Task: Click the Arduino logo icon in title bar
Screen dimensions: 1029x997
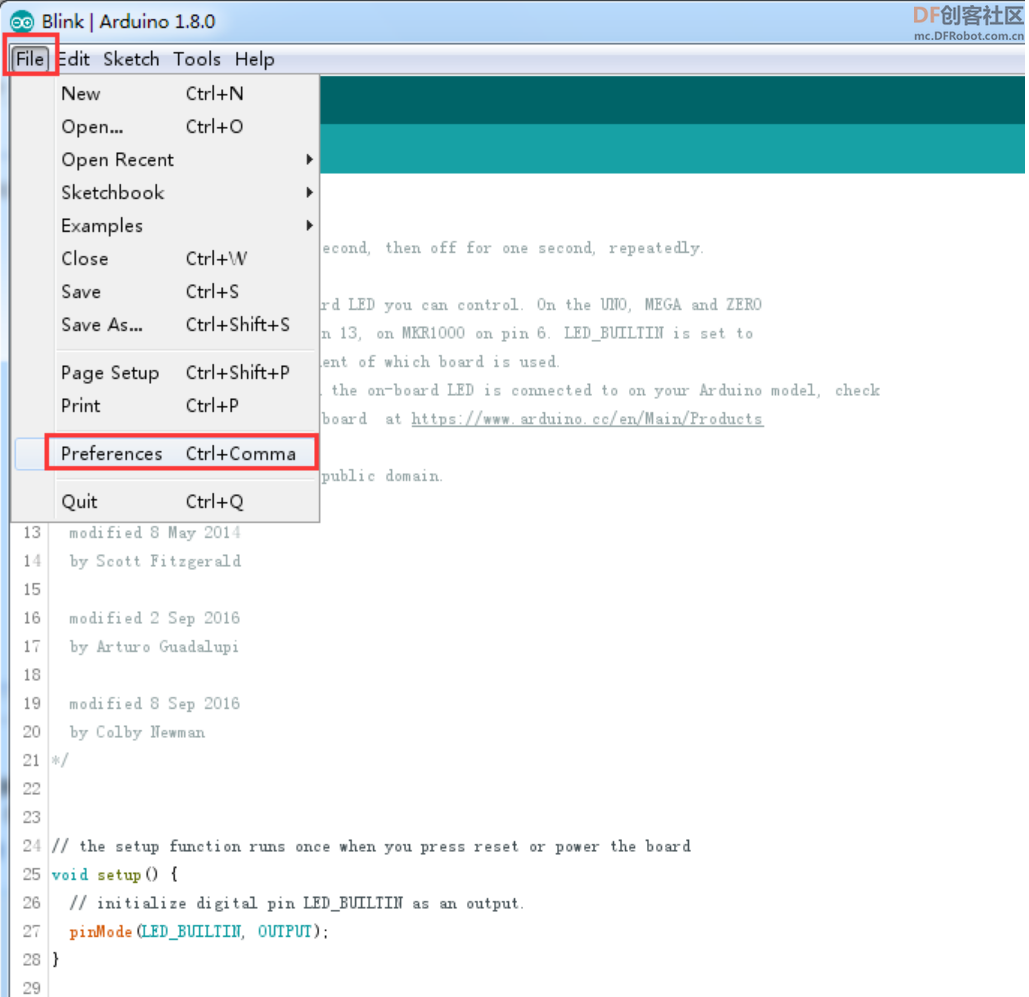Action: 22,22
